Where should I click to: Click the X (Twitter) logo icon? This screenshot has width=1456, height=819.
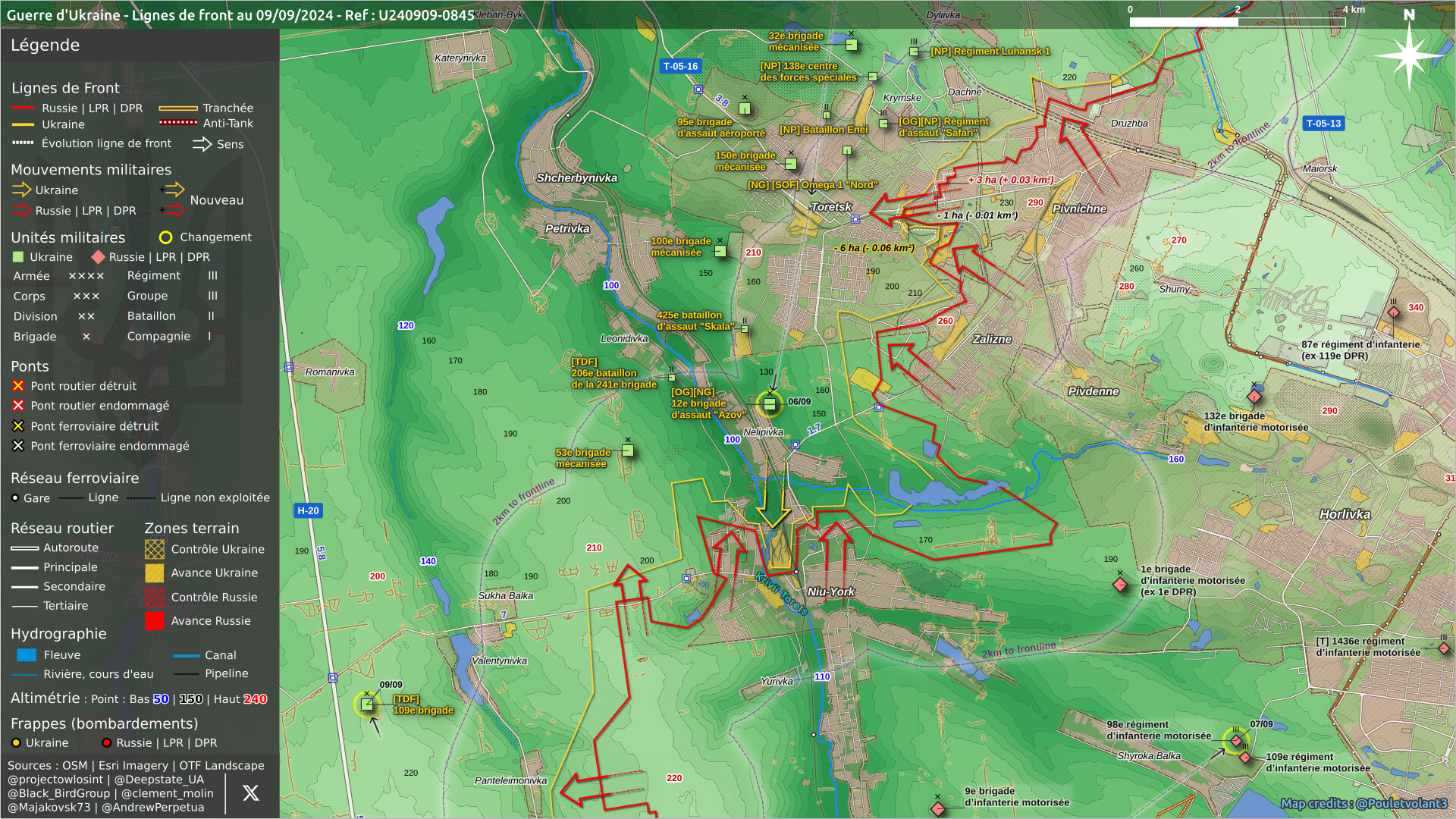coord(250,793)
